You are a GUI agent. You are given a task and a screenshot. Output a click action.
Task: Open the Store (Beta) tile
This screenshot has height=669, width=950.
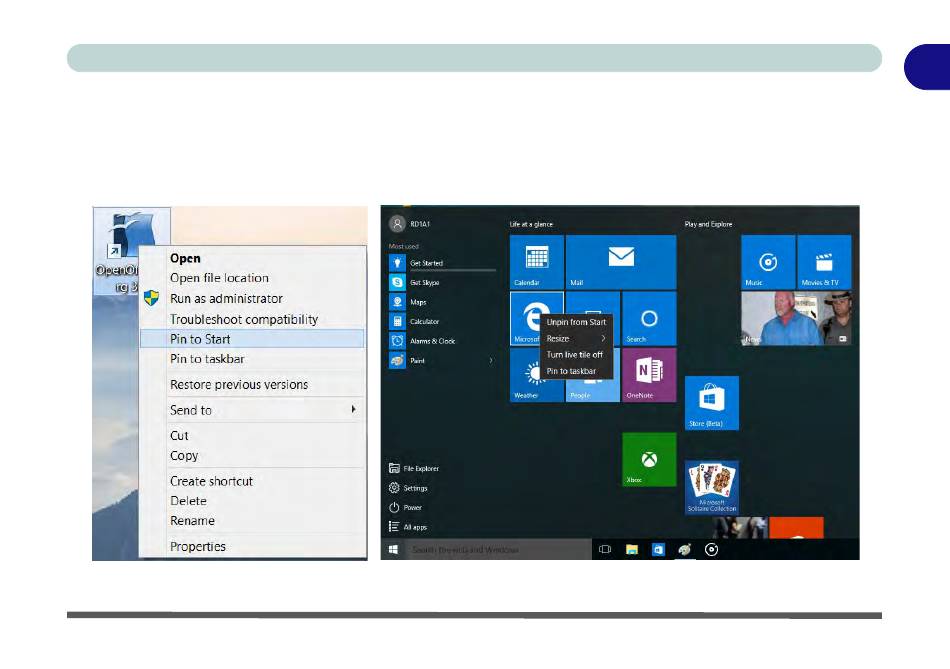coord(711,403)
